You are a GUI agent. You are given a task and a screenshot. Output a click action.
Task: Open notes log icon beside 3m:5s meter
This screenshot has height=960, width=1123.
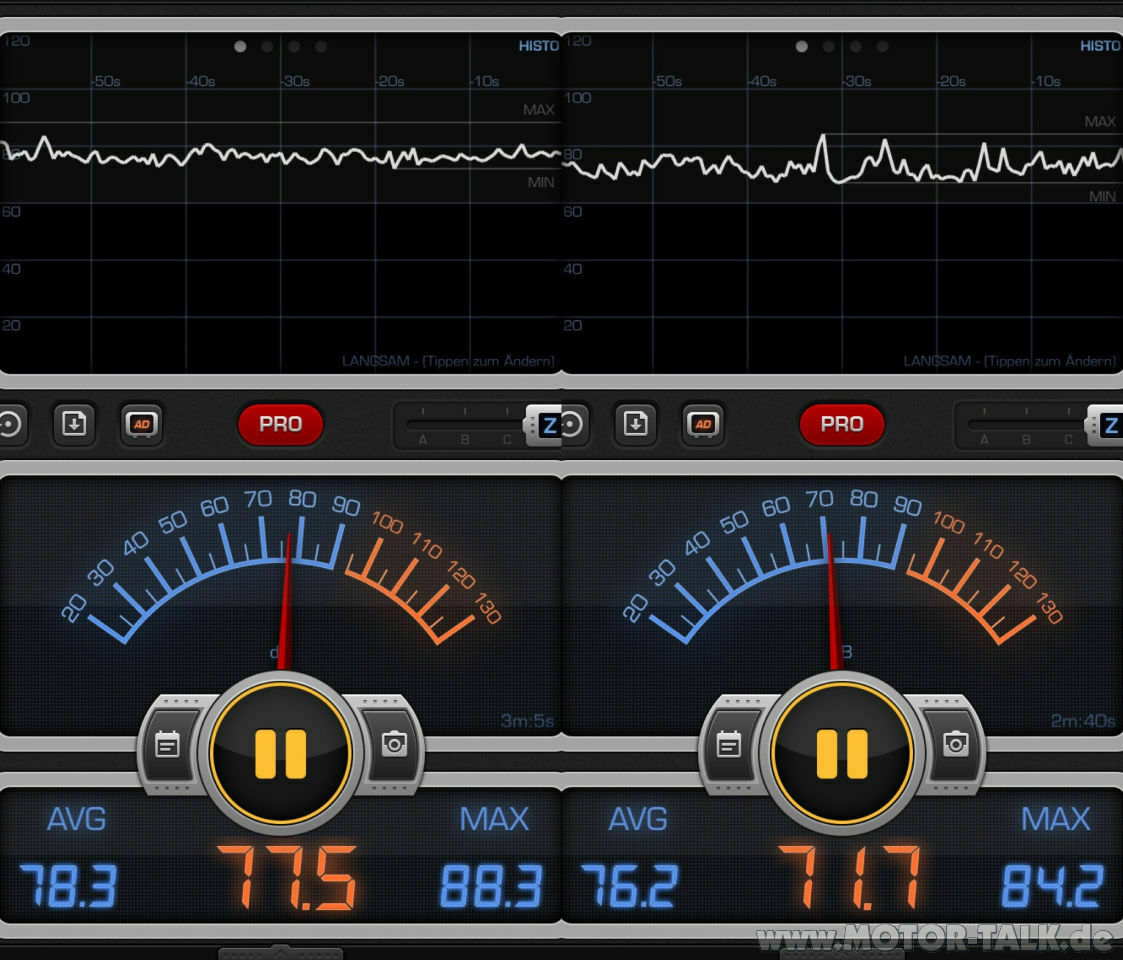click(x=168, y=744)
